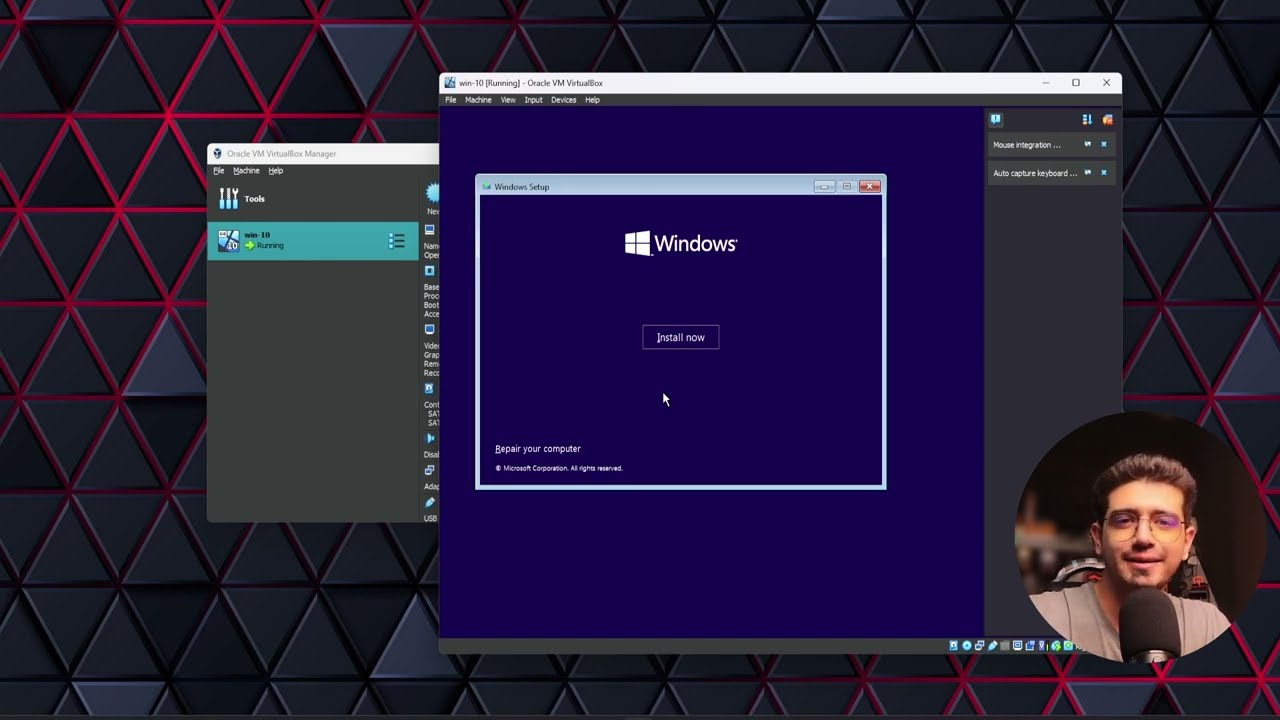Click the display settings status icon
The image size is (1280, 720).
pos(1017,646)
